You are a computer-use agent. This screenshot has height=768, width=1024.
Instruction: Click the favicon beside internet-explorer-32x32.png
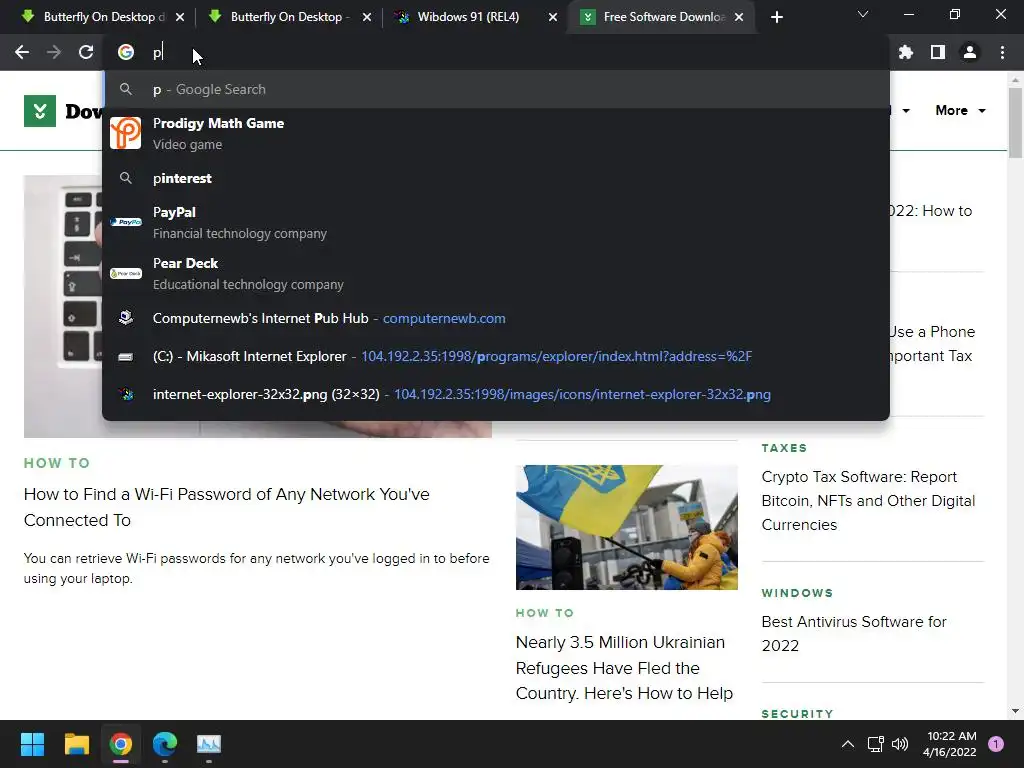[x=125, y=394]
